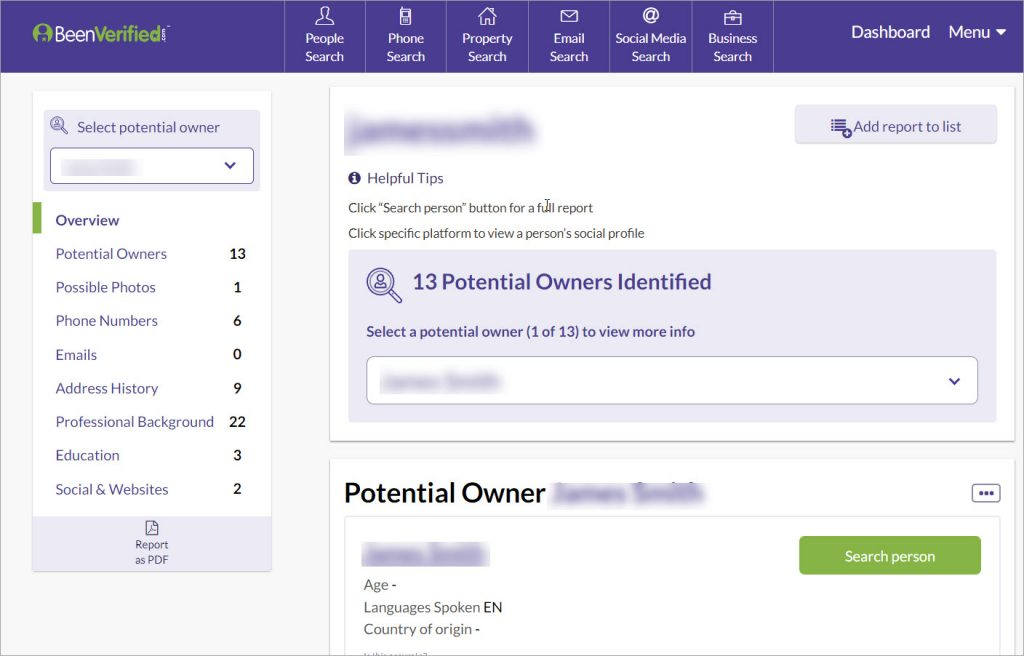1024x656 pixels.
Task: Click the "Country of origin" line
Action: point(422,629)
